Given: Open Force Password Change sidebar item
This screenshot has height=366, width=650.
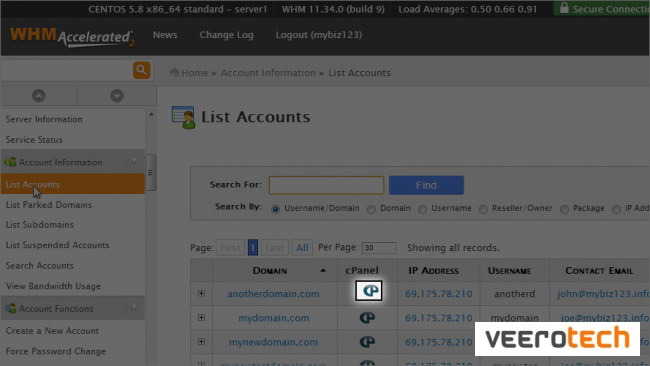Looking at the screenshot, I should click(56, 351).
